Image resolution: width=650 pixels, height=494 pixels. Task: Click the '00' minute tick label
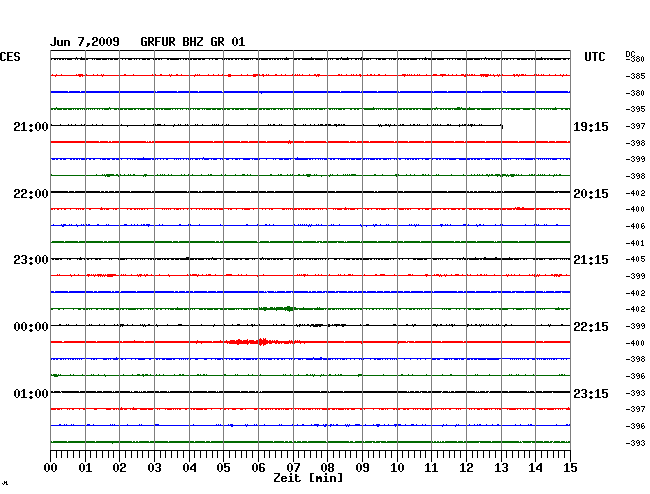click(51, 468)
